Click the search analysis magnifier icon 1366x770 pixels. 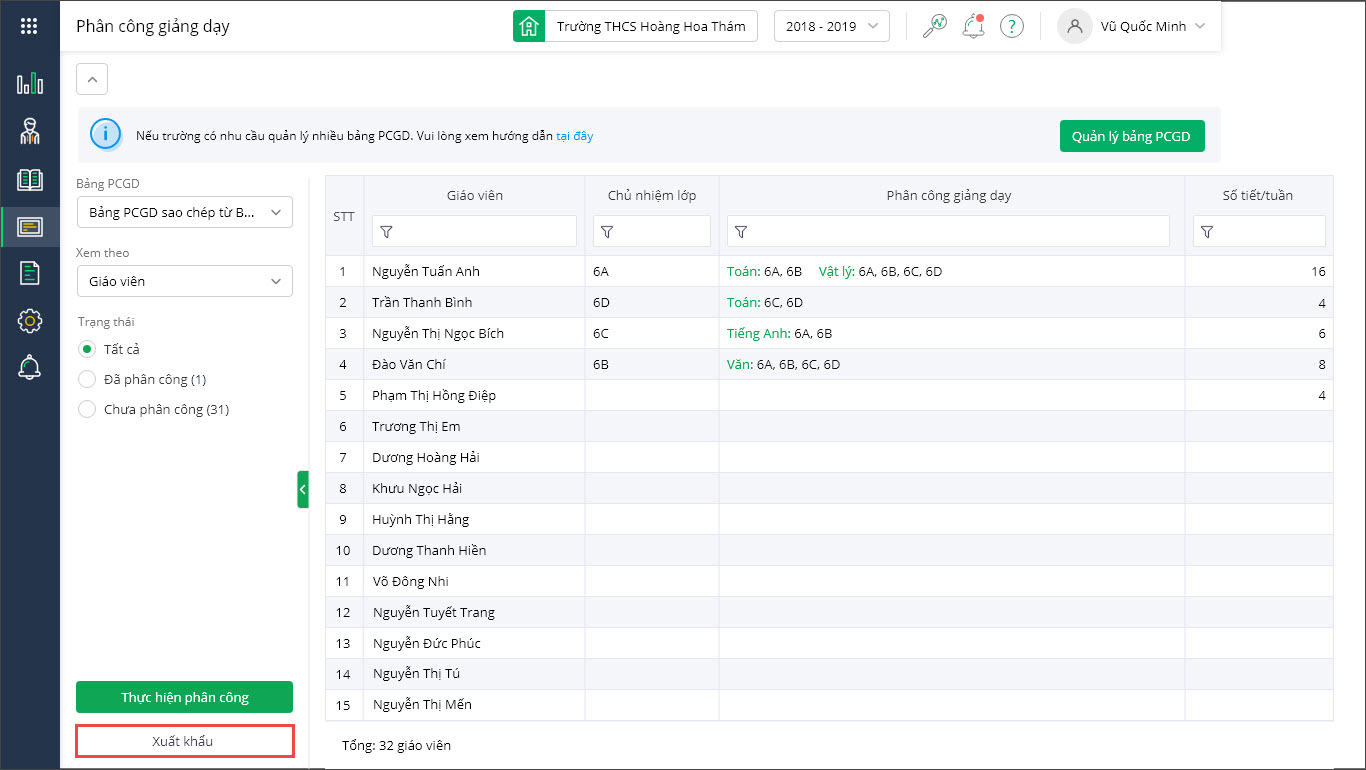coord(934,26)
